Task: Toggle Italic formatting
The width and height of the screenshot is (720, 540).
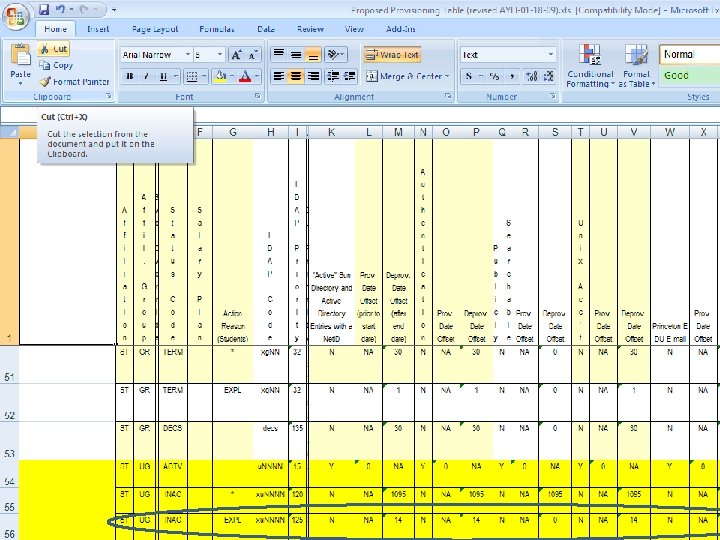Action: tap(146, 76)
